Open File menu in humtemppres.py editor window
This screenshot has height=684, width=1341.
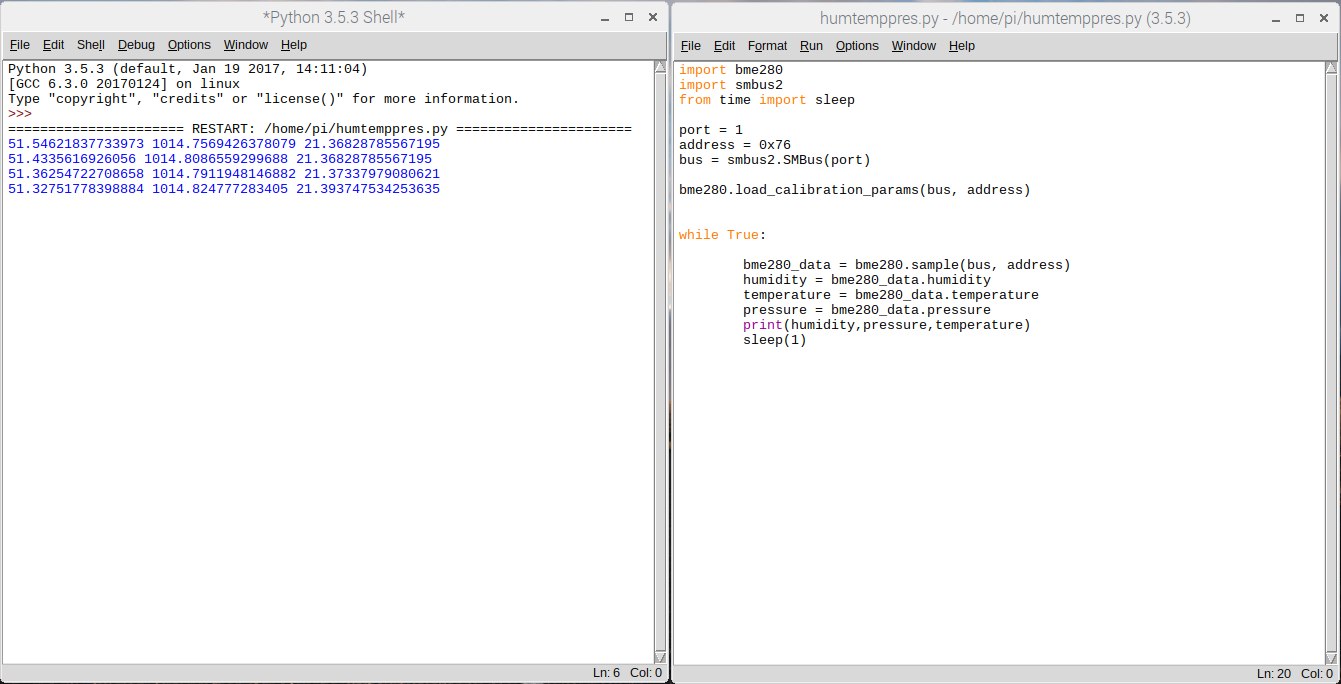point(691,46)
